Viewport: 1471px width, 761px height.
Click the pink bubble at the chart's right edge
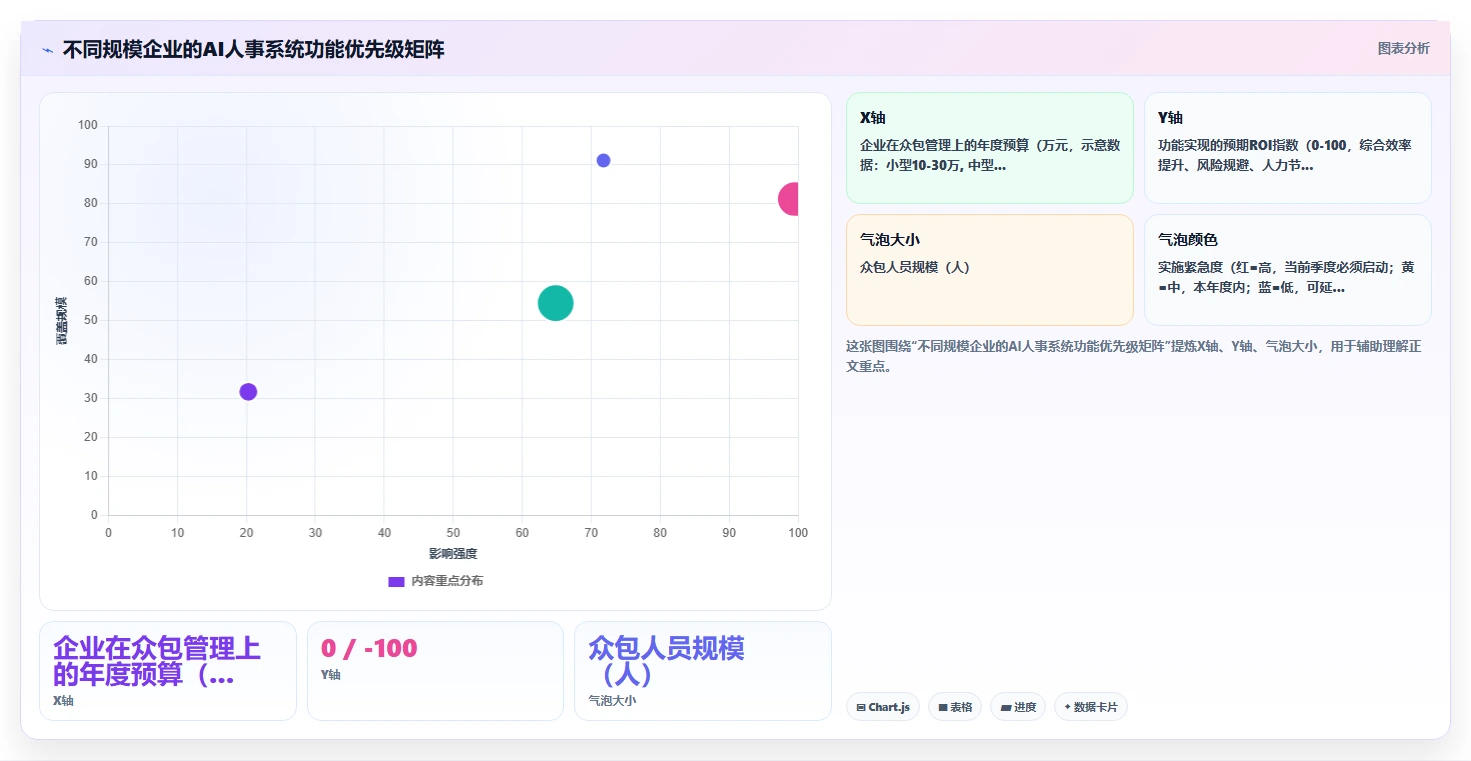[789, 199]
